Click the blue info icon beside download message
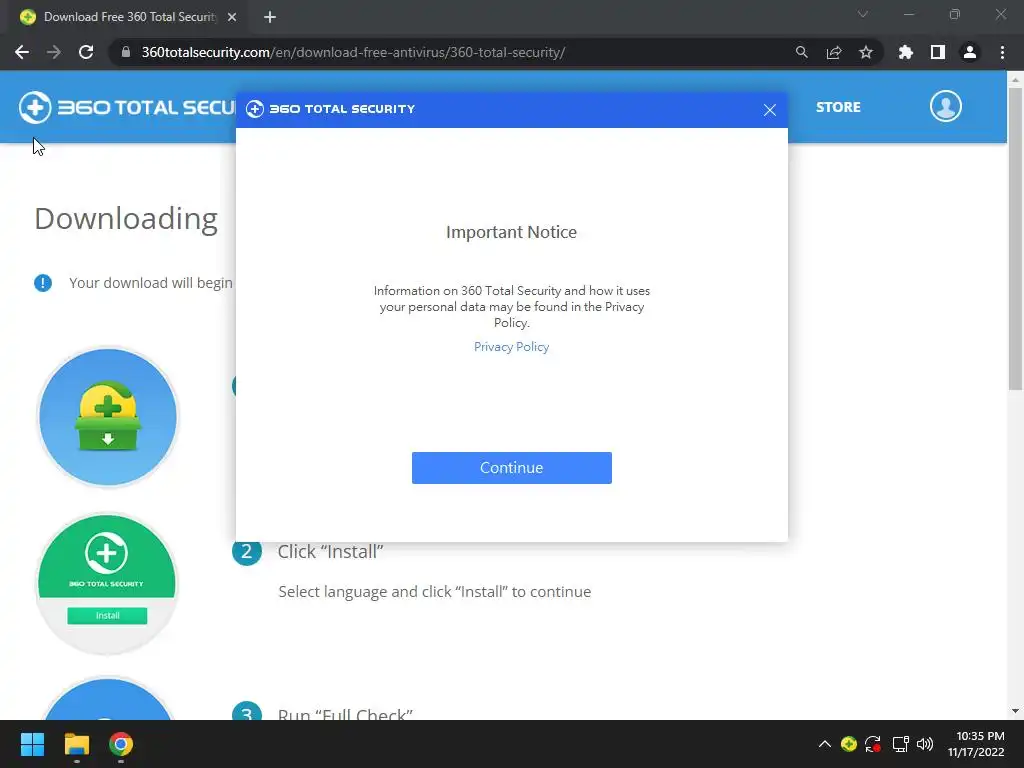 coord(43,283)
